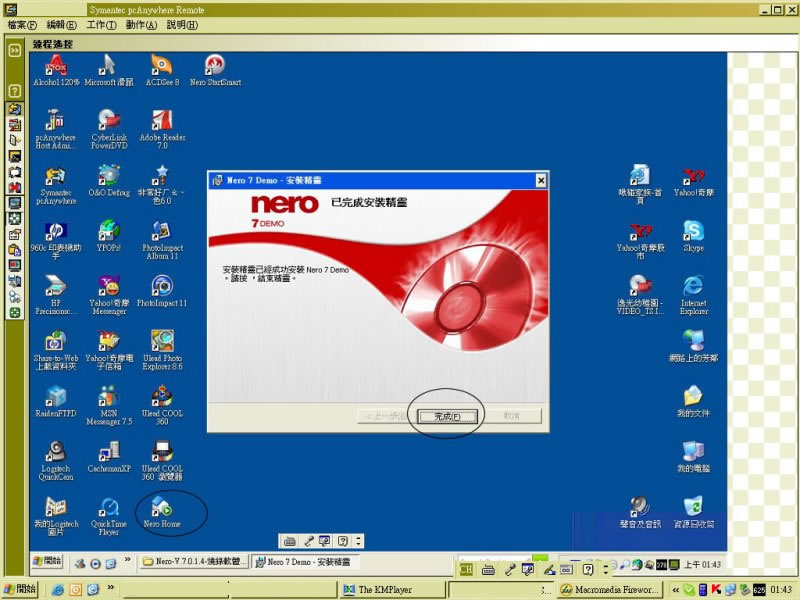Switch to Macromedia Fireworks taskbar item
This screenshot has width=800, height=600.
(x=609, y=590)
